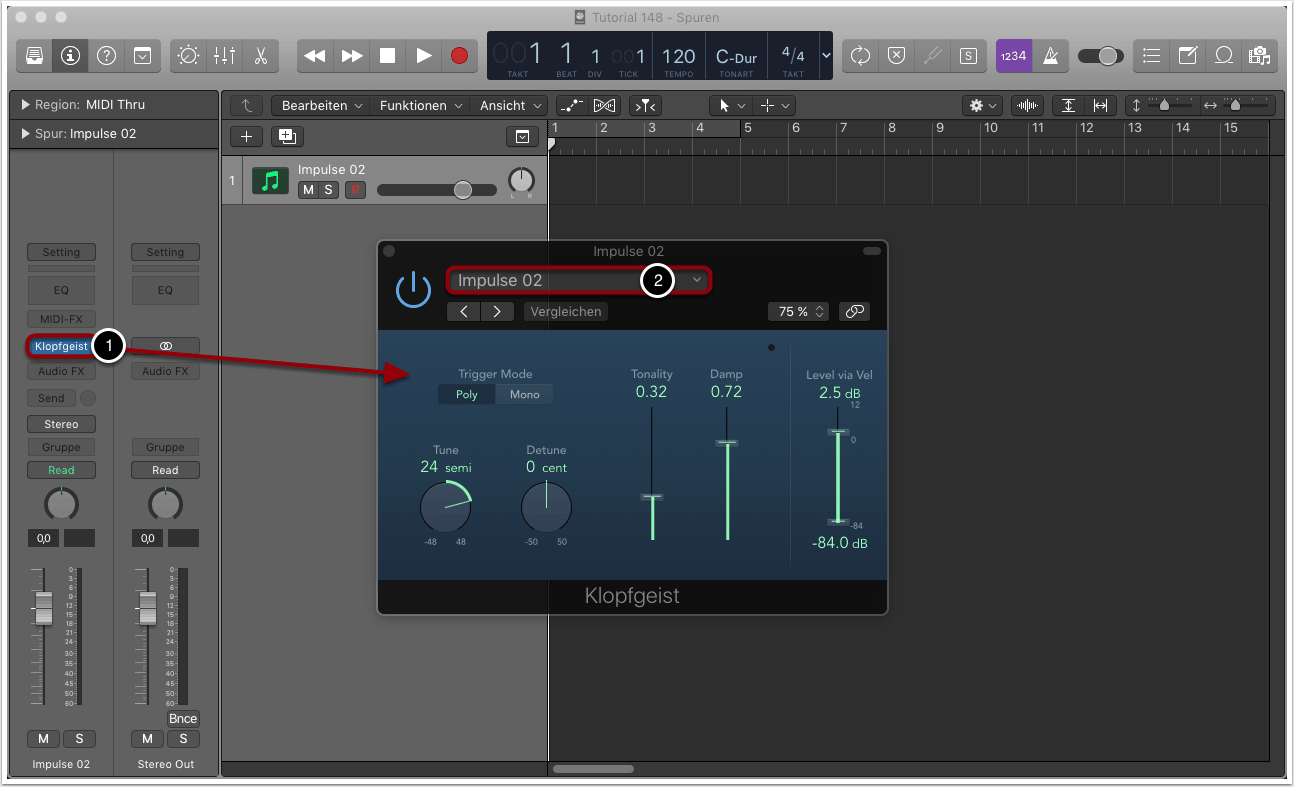Open the Bearbeiten menu
This screenshot has width=1294, height=787.
click(320, 105)
